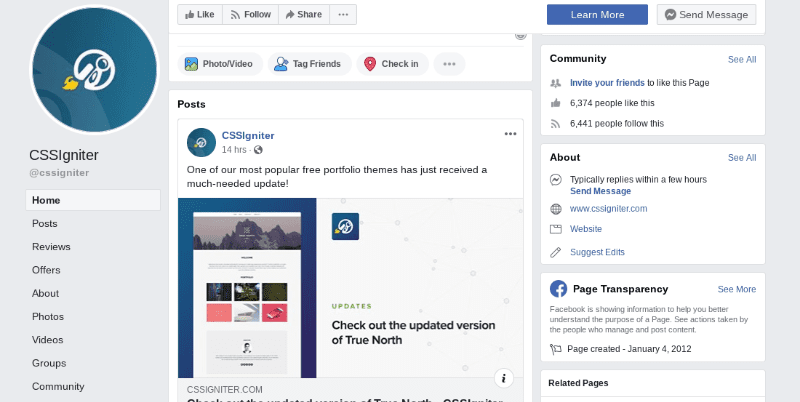The height and width of the screenshot is (402, 800).
Task: Click the Send Message button at top
Action: pyautogui.click(x=706, y=15)
